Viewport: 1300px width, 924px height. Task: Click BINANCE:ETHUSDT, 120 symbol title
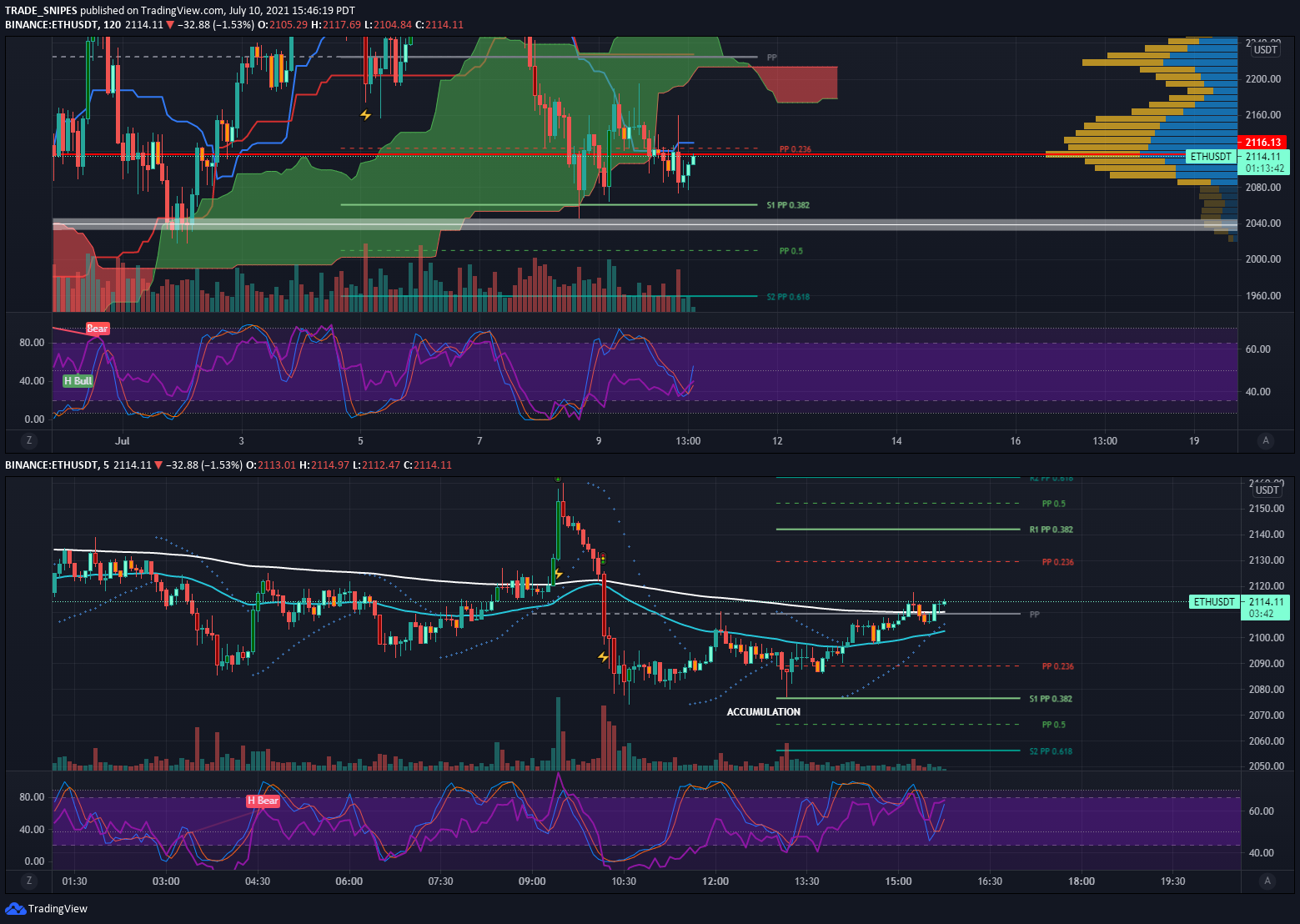point(63,25)
